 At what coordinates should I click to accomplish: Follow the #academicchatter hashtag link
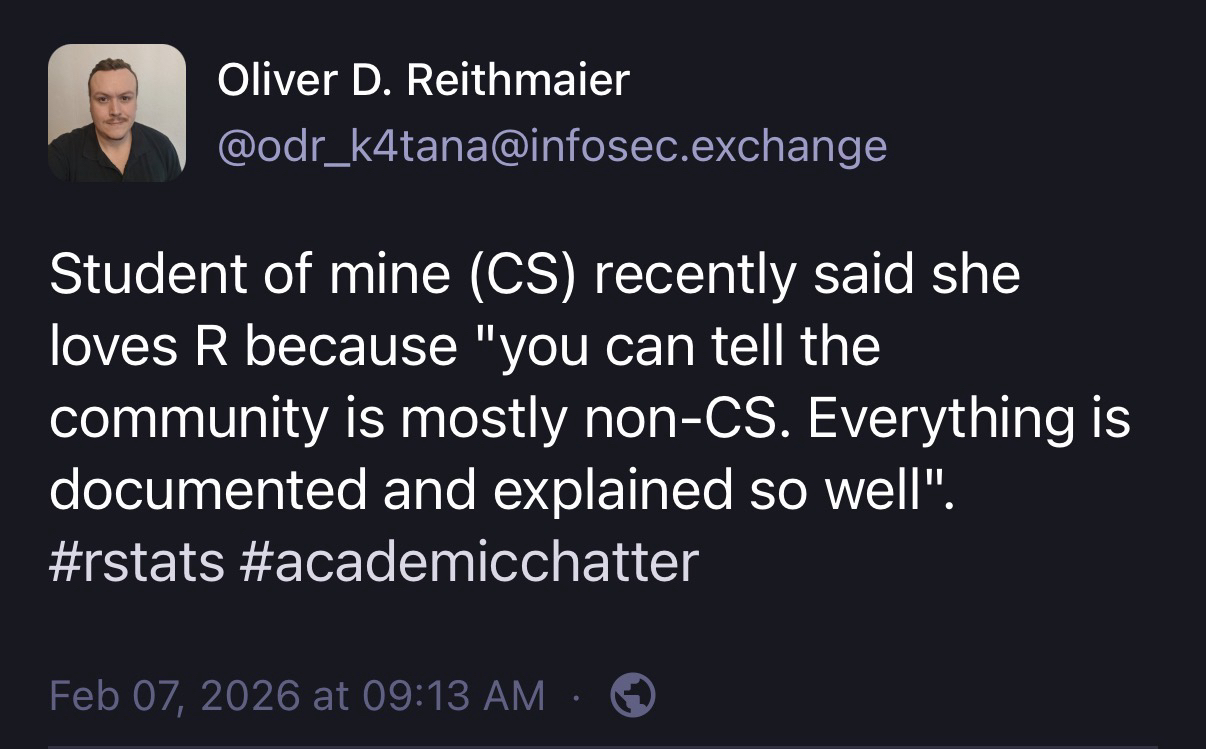point(469,562)
